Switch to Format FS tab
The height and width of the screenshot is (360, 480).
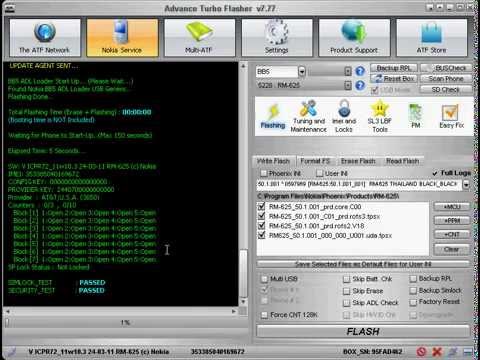[x=315, y=161]
